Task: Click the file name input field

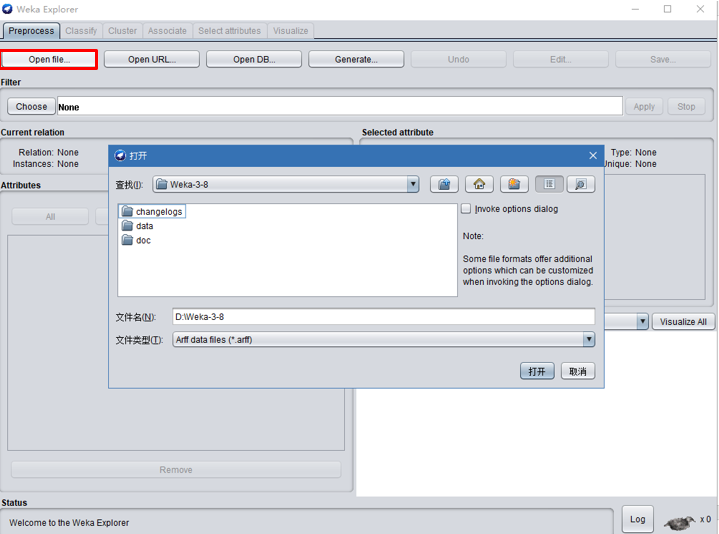Action: 383,317
